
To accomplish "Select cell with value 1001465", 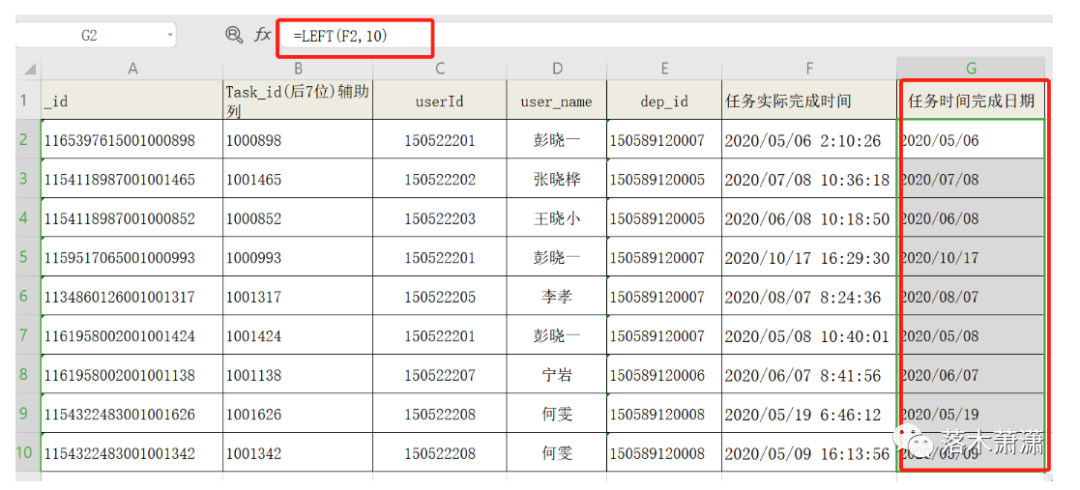I will click(298, 179).
